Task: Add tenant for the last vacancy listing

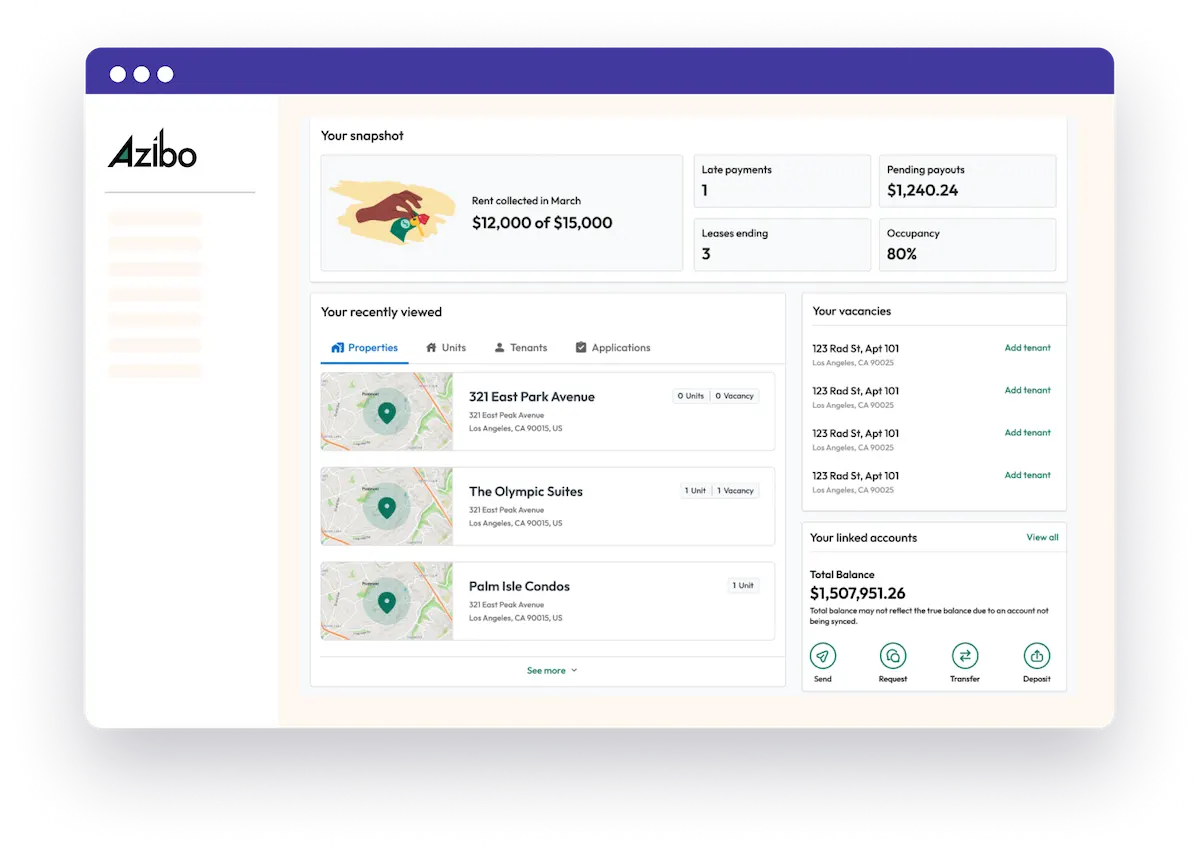Action: [x=1027, y=474]
